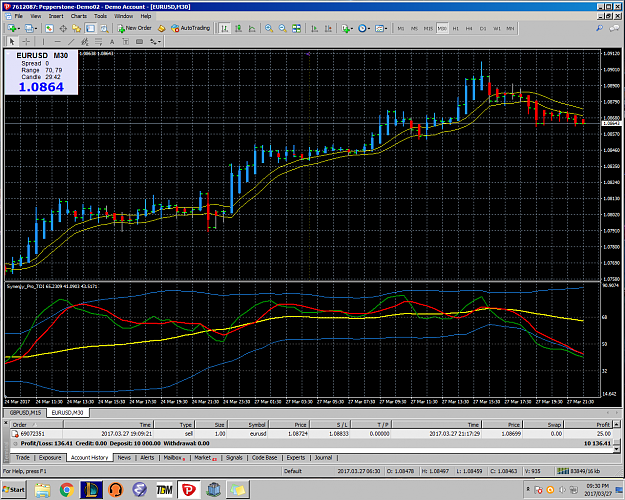625x500 pixels.
Task: Select the crosshair tool
Action: coord(26,41)
